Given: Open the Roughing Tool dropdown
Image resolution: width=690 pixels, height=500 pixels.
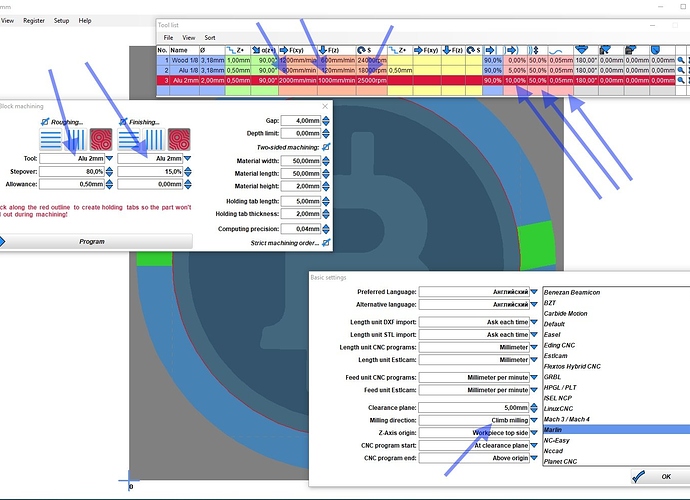Looking at the screenshot, I should (x=110, y=158).
